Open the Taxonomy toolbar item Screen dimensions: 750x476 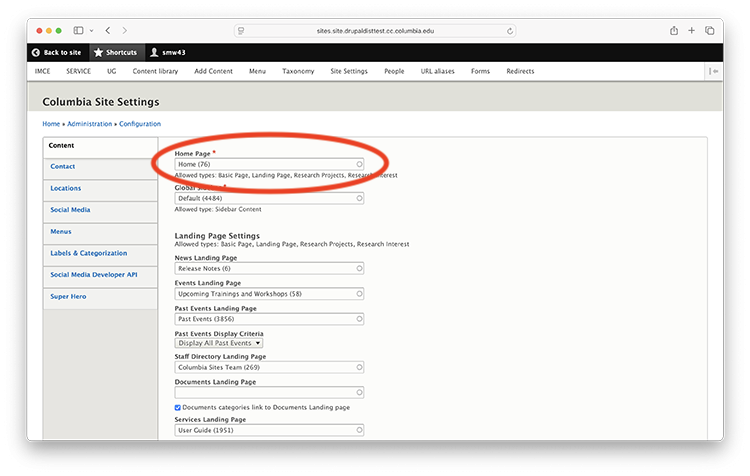click(298, 71)
